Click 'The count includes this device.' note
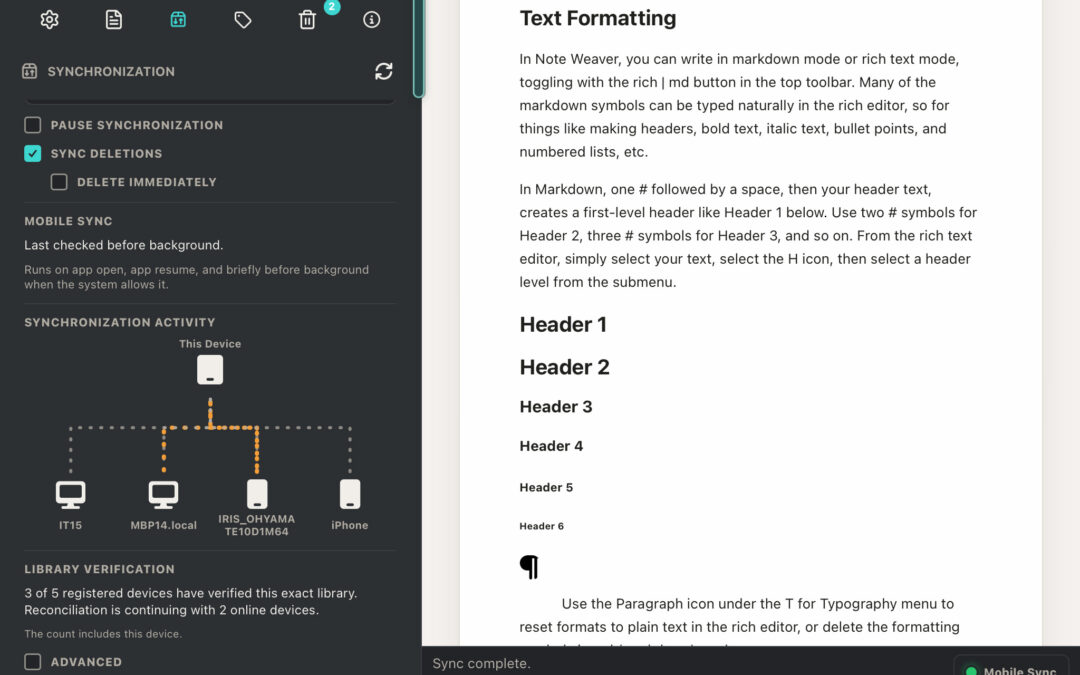This screenshot has width=1080, height=675. (103, 634)
